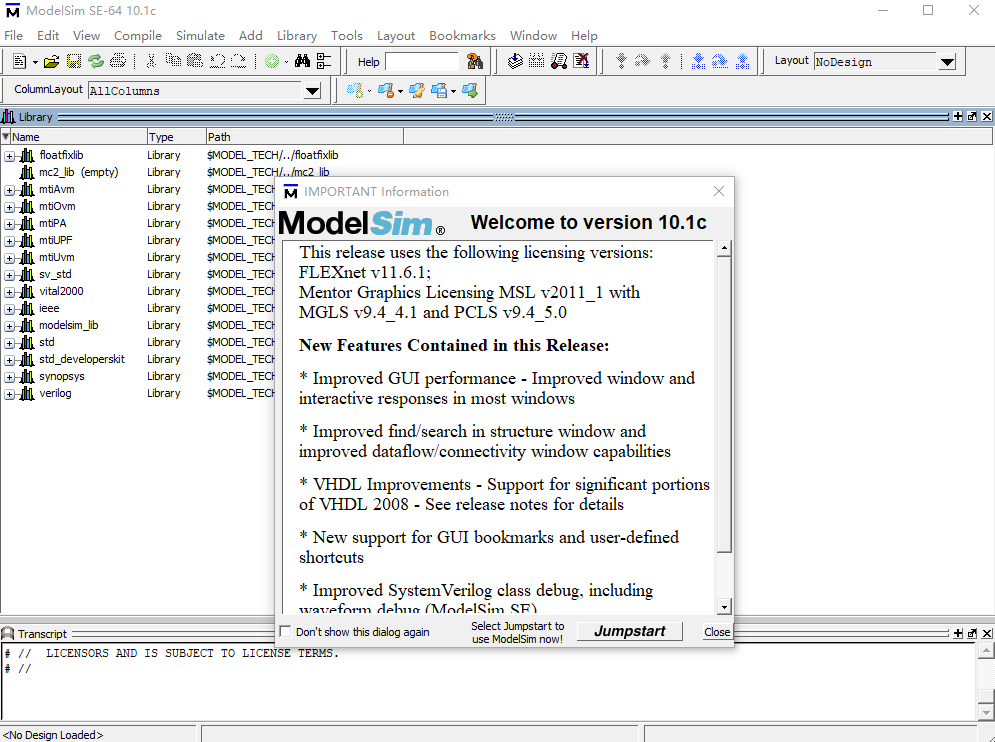This screenshot has width=995, height=742.
Task: Click the Break simulation red X icon
Action: tap(582, 62)
